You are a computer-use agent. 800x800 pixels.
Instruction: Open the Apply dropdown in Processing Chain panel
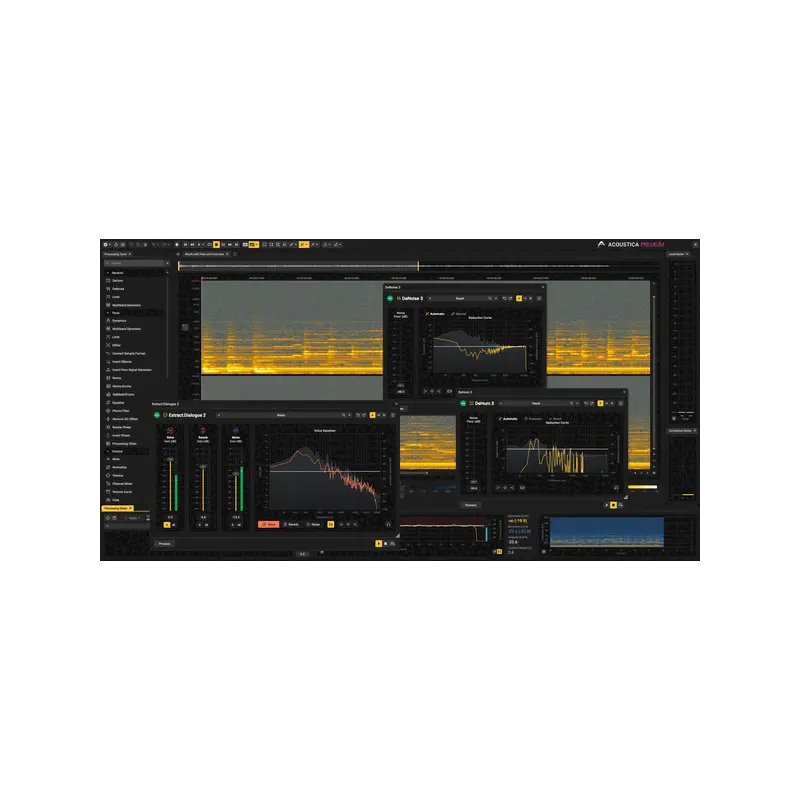133,518
